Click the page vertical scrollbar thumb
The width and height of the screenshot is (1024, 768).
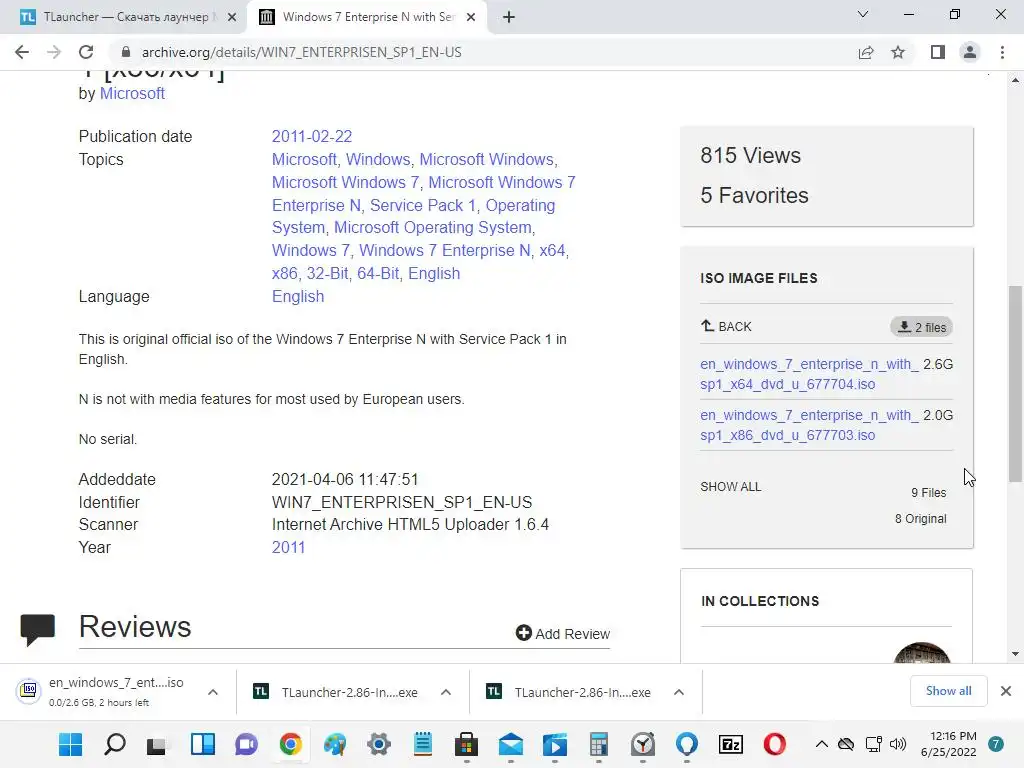tap(1015, 383)
